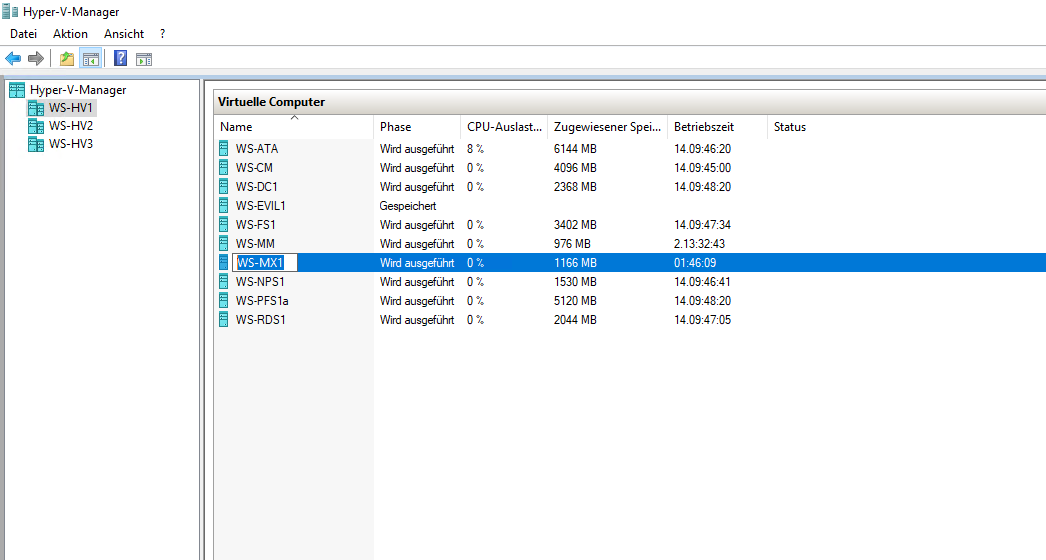Image resolution: width=1046 pixels, height=560 pixels.
Task: Click the 14.09:46:41 uptime value
Action: (x=702, y=282)
